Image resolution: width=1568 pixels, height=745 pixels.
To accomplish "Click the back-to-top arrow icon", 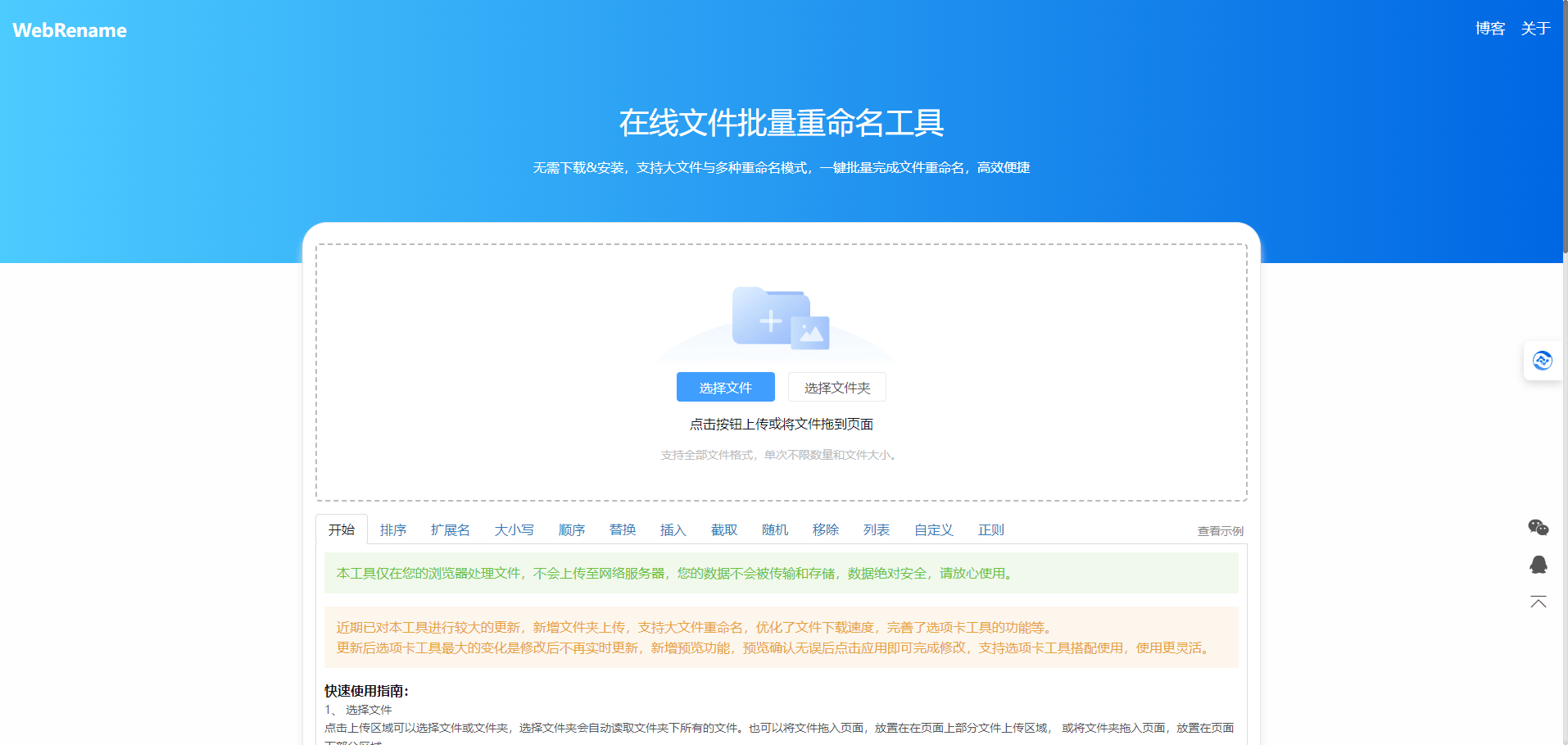I will [x=1539, y=602].
